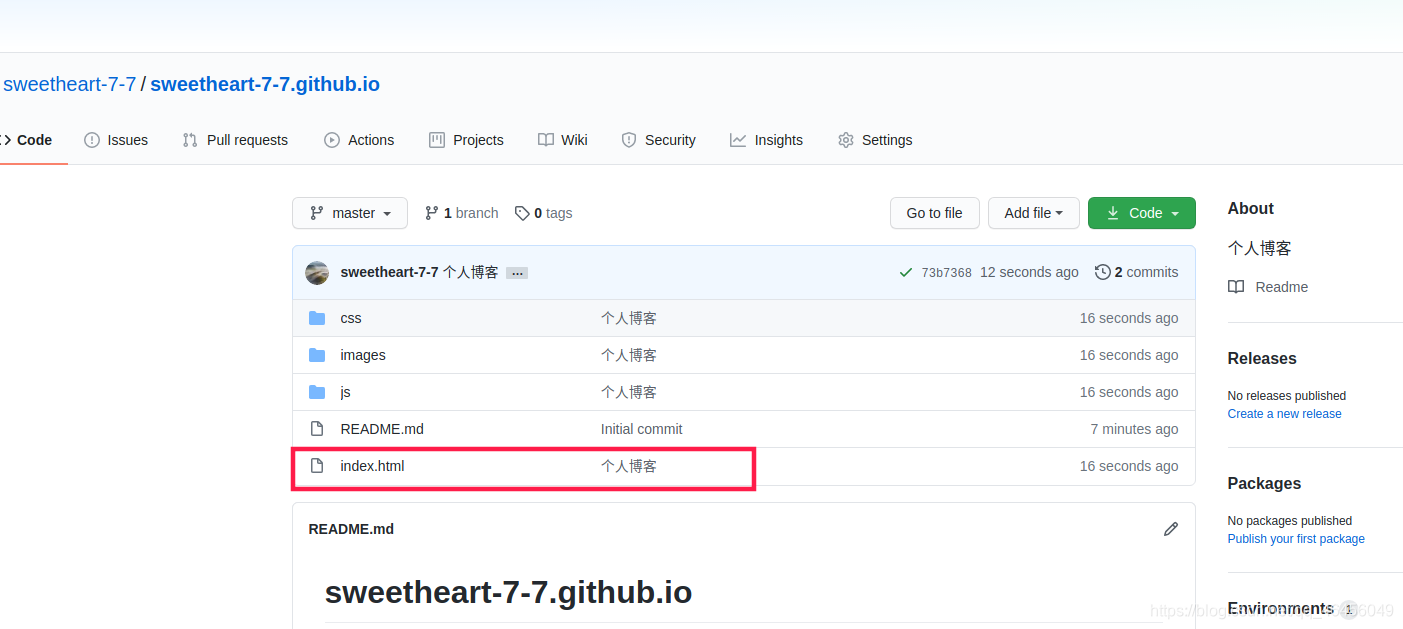1403x629 pixels.
Task: Click the index.html file icon
Action: 317,466
